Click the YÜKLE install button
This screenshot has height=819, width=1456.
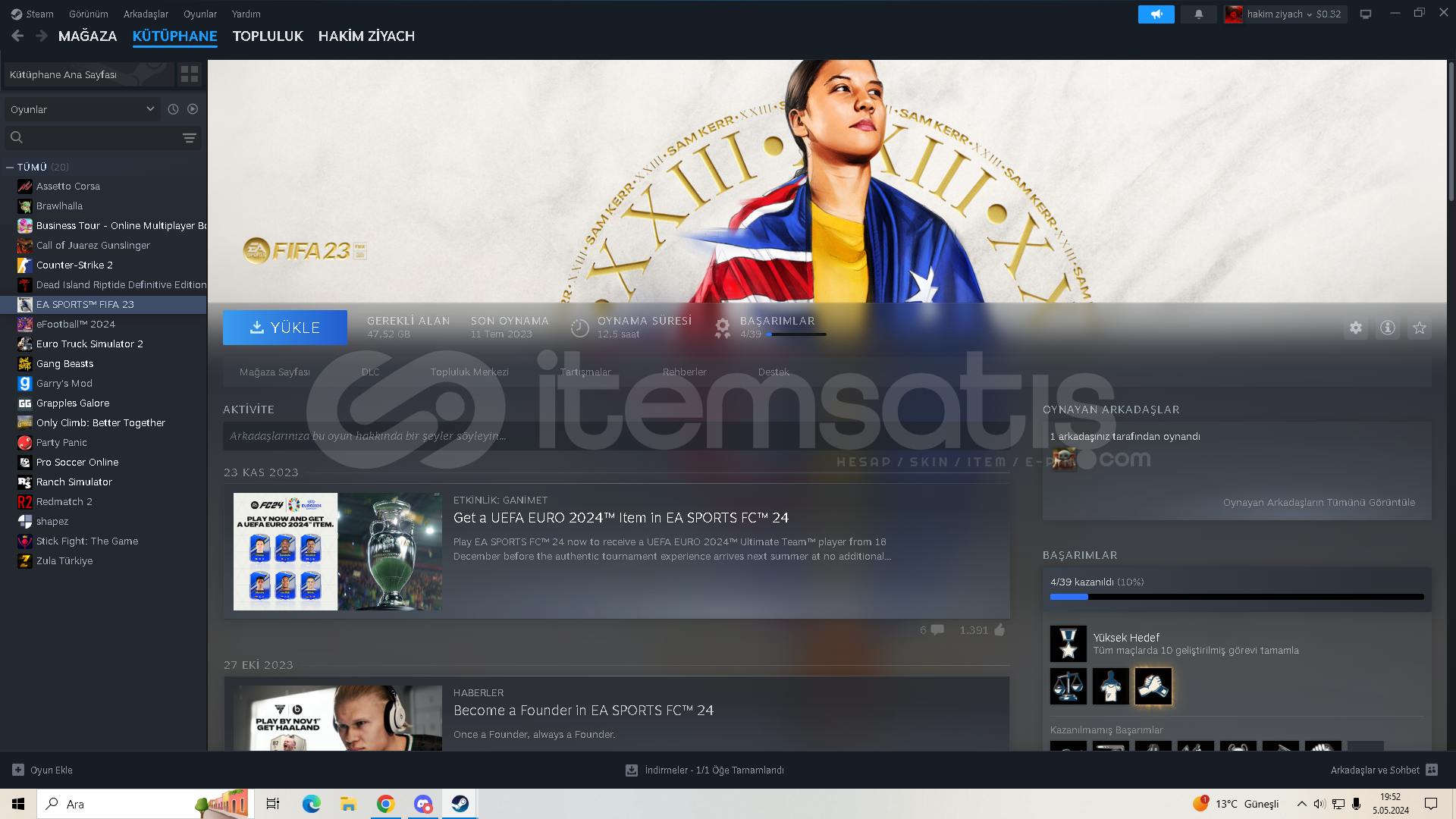pos(285,328)
